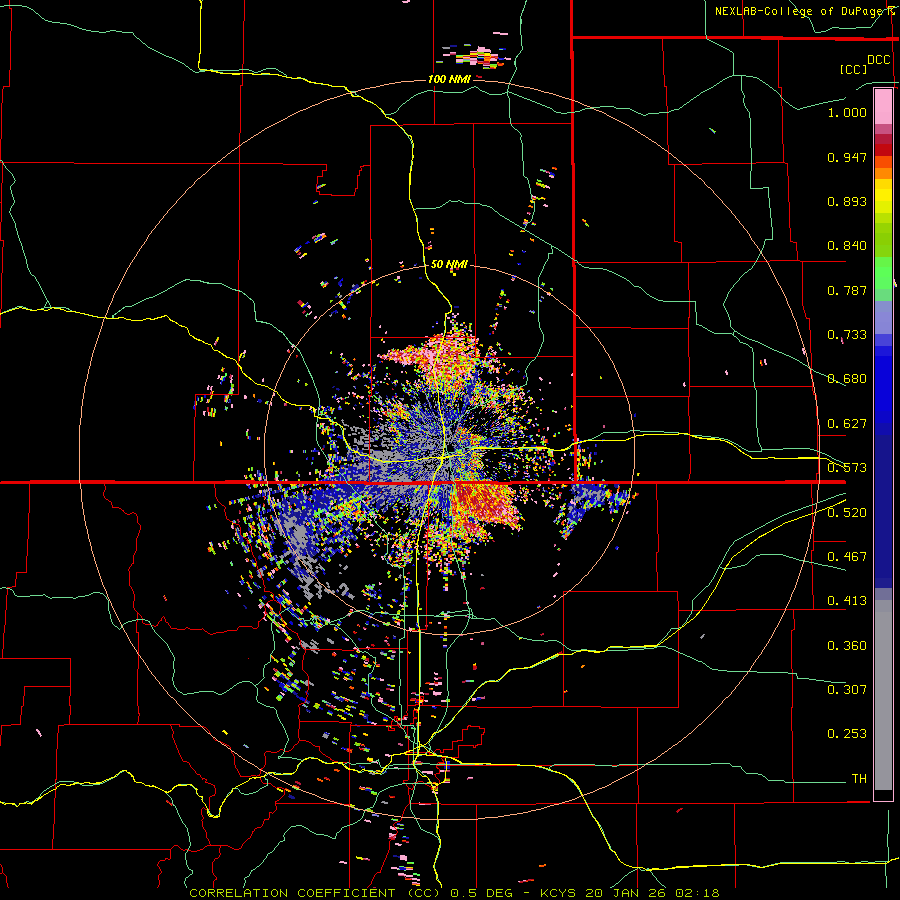
Task: Select the 0.627 scale value
Action: 847,424
